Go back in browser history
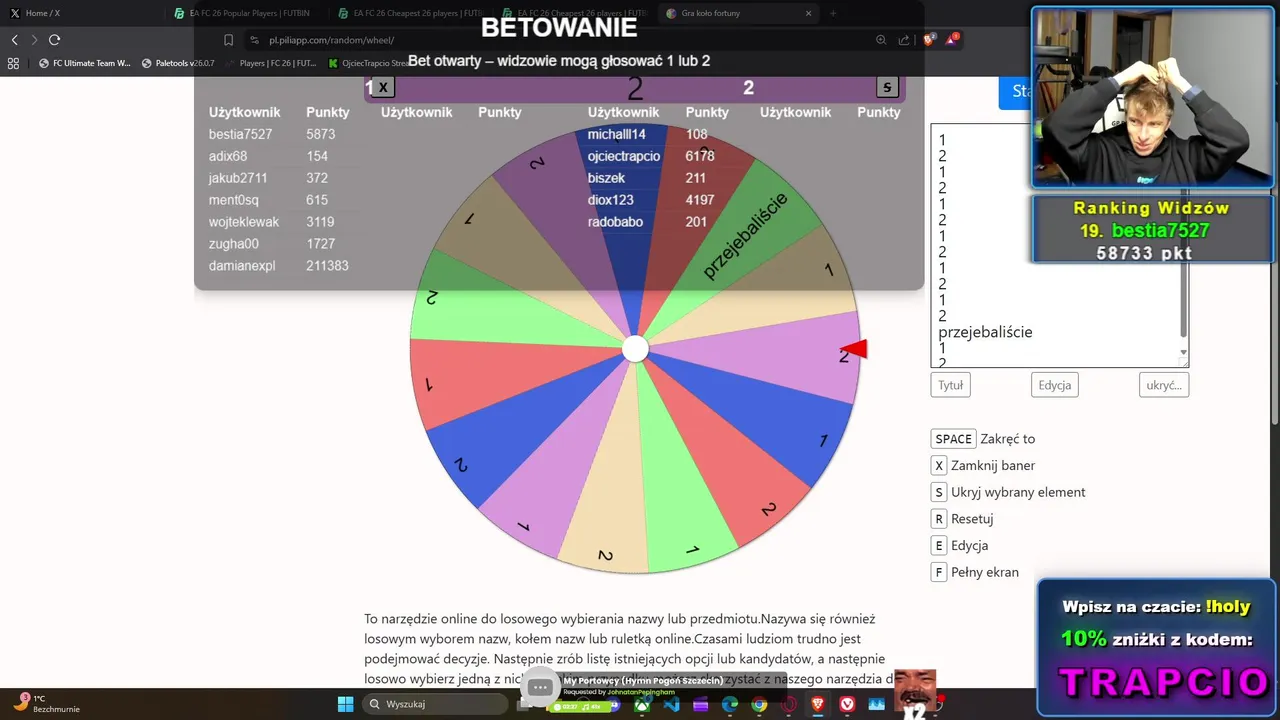The width and height of the screenshot is (1280, 720). tap(14, 40)
